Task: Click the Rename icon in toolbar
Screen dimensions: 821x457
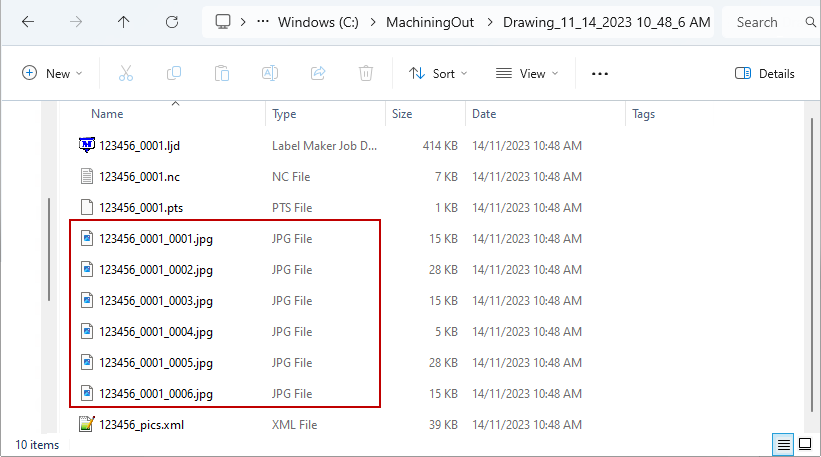Action: pos(270,73)
